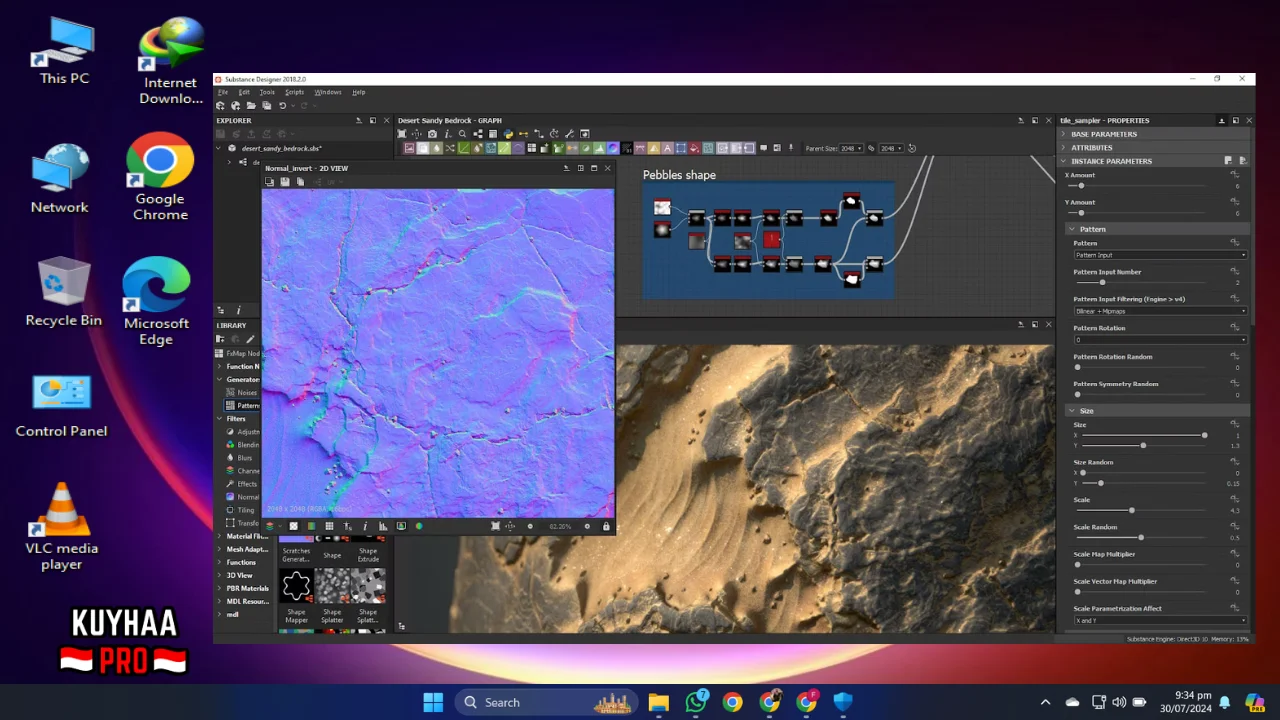Save 2D view image floppy icon

tap(285, 181)
